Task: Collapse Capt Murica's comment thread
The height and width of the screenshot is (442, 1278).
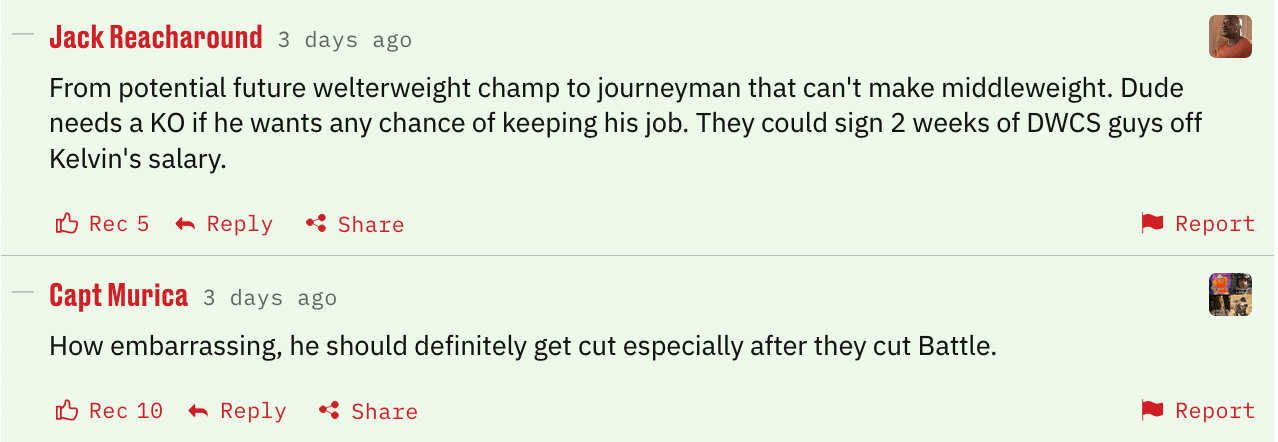Action: 22,293
